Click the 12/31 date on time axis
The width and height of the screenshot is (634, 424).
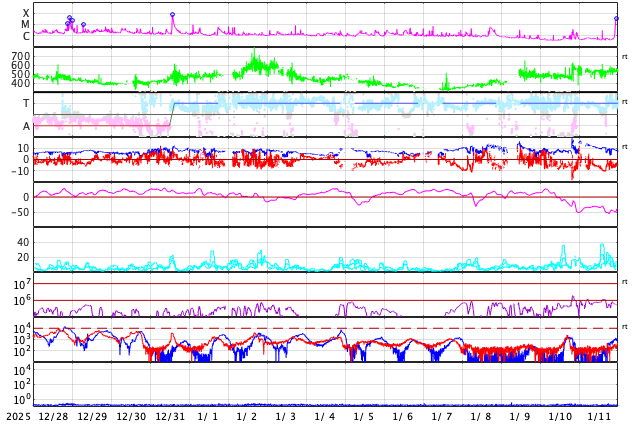click(170, 416)
